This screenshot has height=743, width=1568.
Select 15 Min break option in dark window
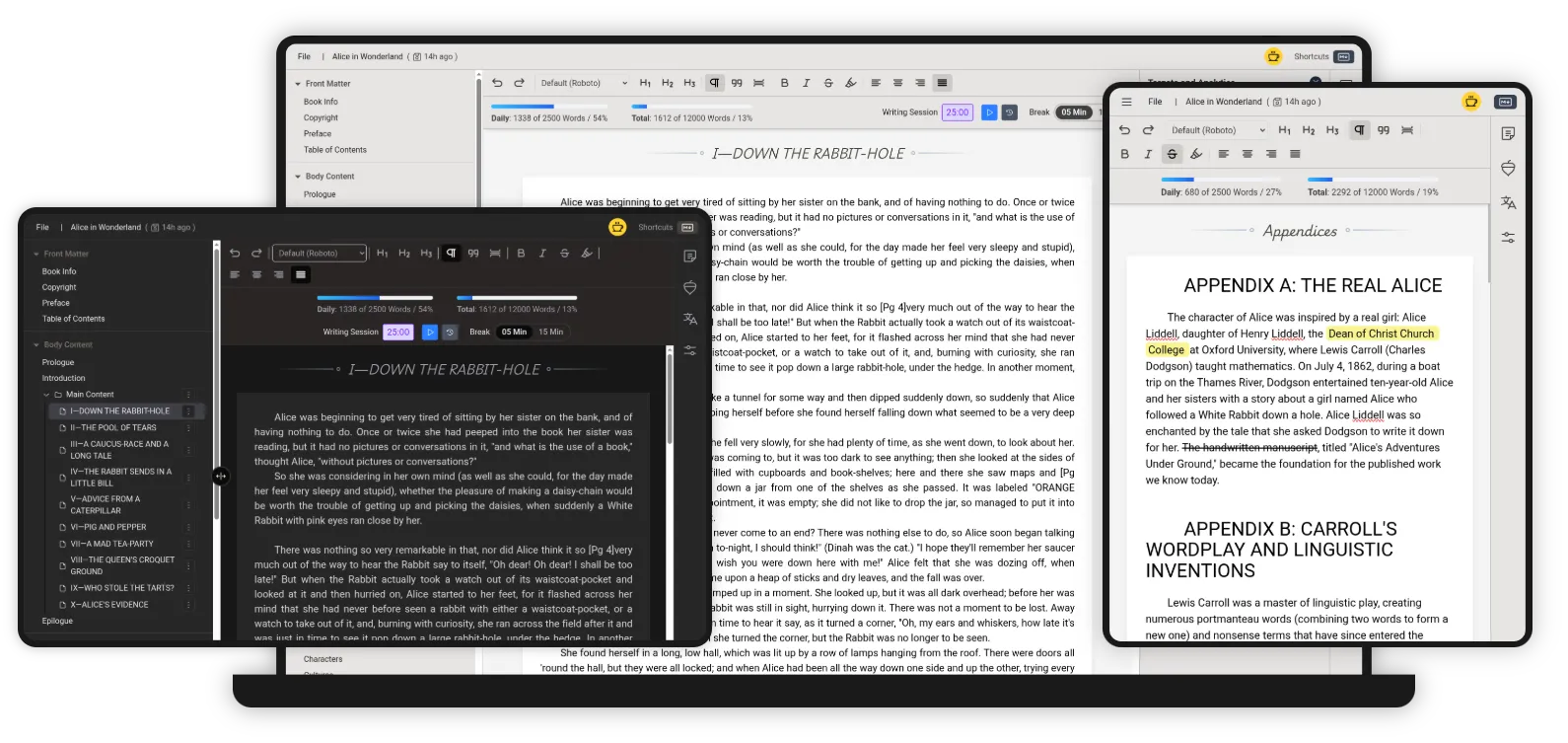pos(550,333)
